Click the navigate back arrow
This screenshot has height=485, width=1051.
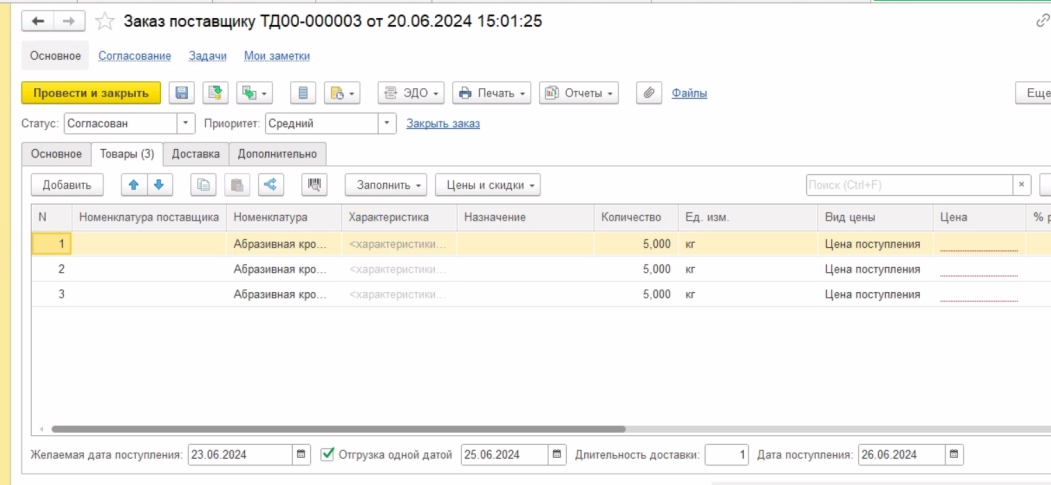tap(38, 21)
